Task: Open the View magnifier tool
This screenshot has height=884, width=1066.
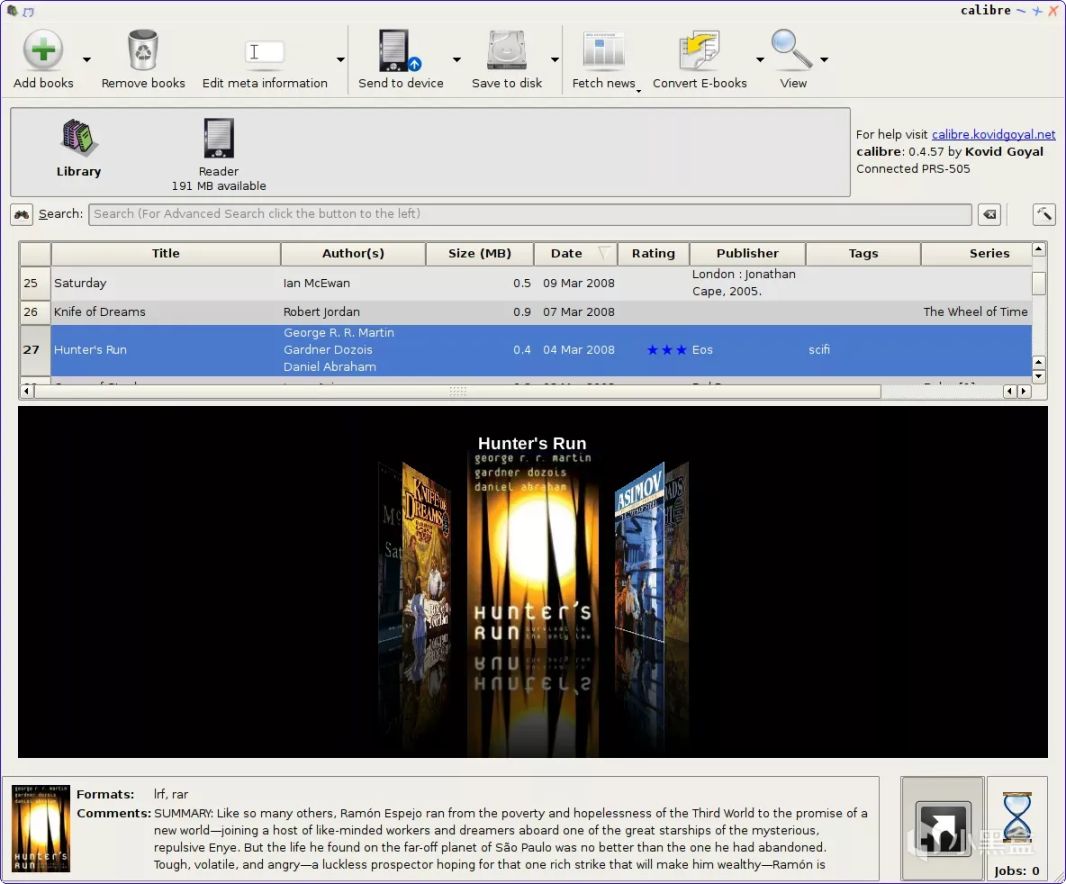Action: [x=792, y=50]
